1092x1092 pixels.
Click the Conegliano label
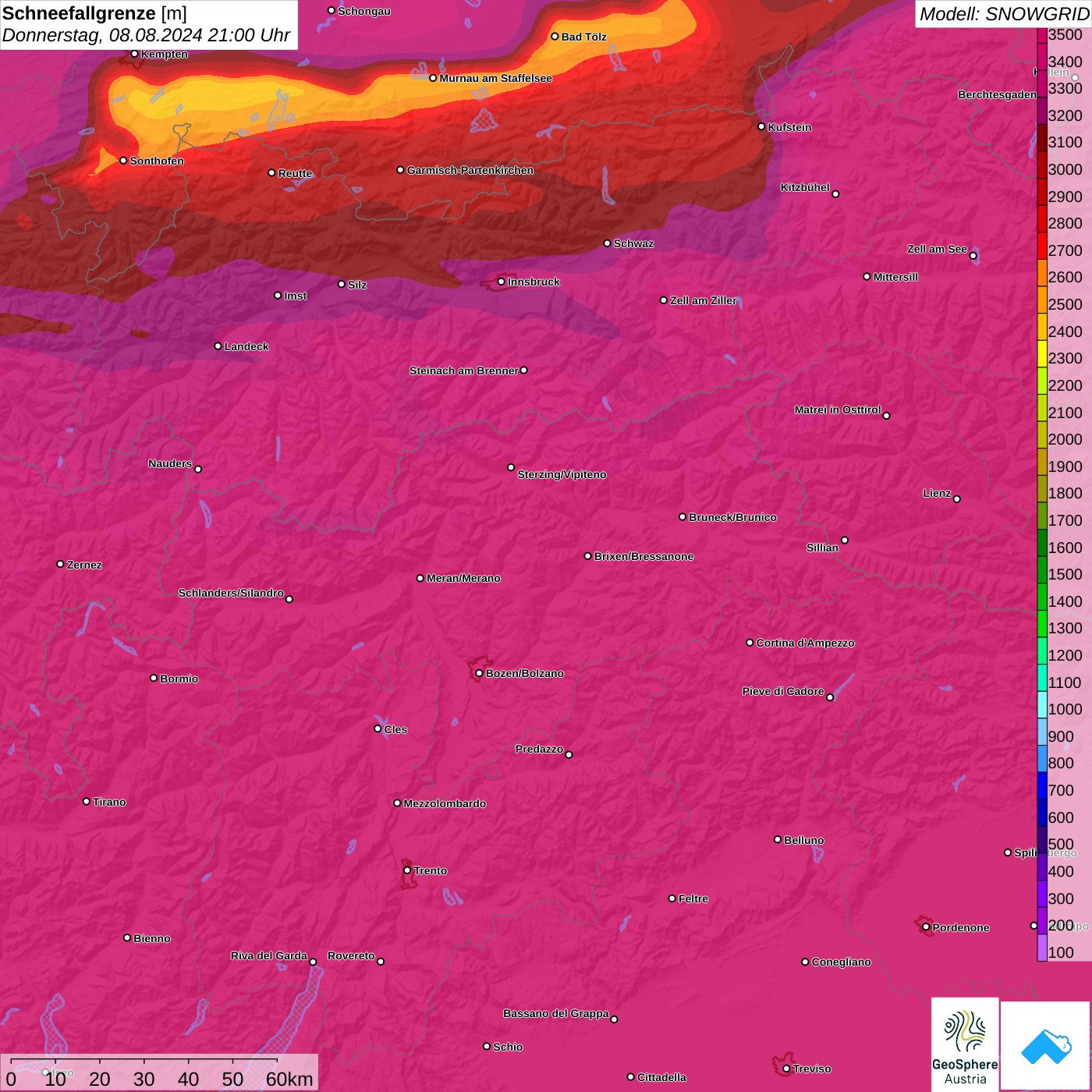point(841,962)
